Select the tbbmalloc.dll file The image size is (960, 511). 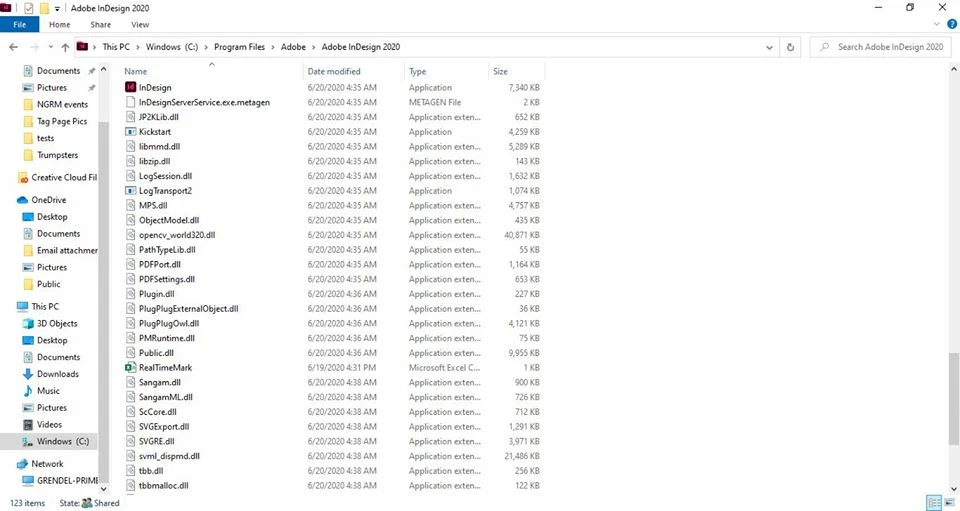(x=163, y=485)
